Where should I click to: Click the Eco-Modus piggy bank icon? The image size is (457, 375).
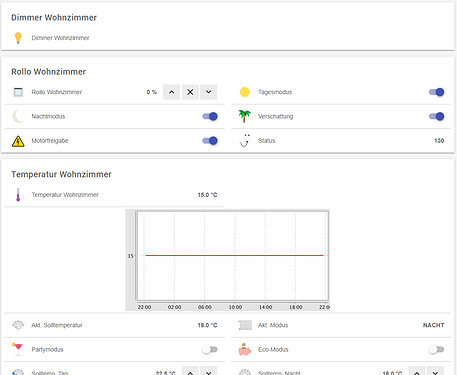(245, 349)
